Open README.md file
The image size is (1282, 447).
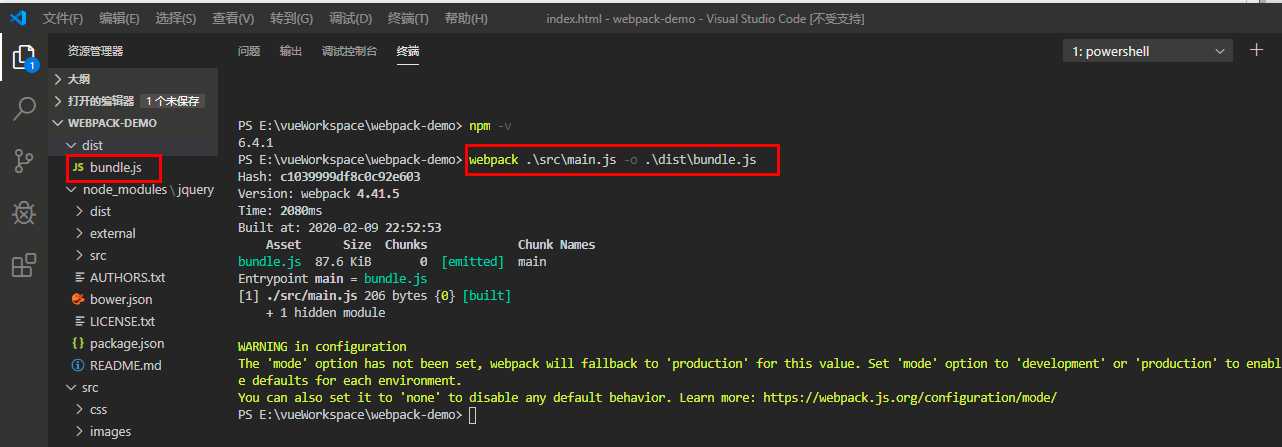tap(133, 365)
